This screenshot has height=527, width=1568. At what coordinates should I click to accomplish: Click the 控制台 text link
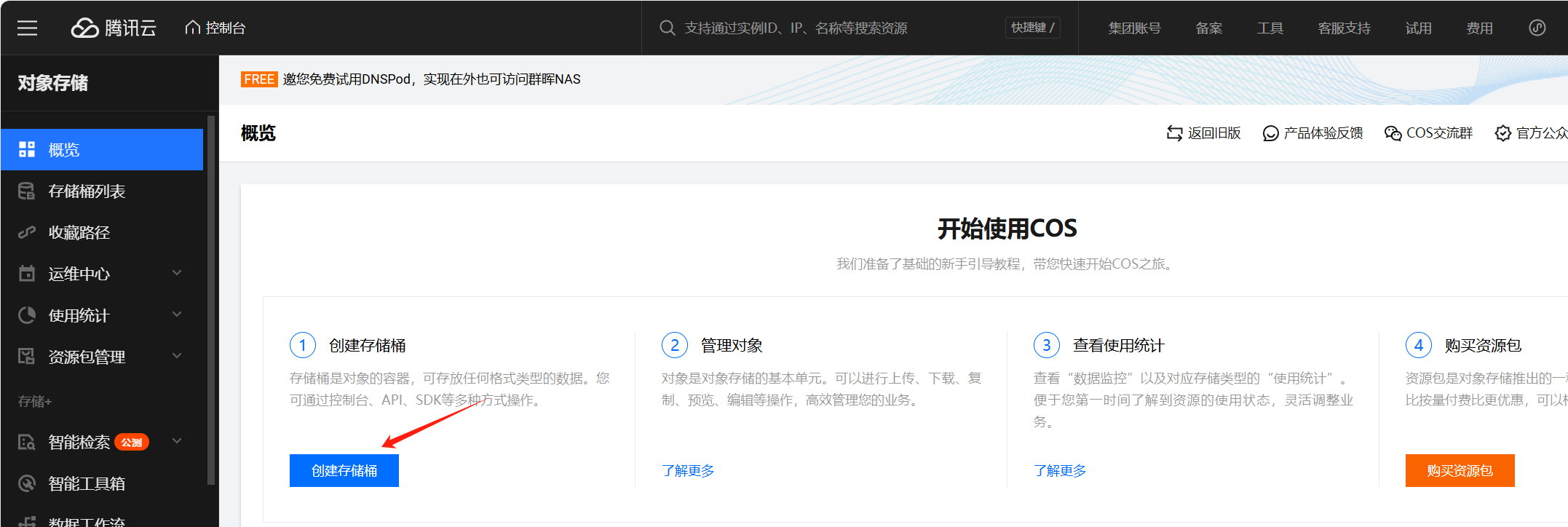pyautogui.click(x=226, y=28)
